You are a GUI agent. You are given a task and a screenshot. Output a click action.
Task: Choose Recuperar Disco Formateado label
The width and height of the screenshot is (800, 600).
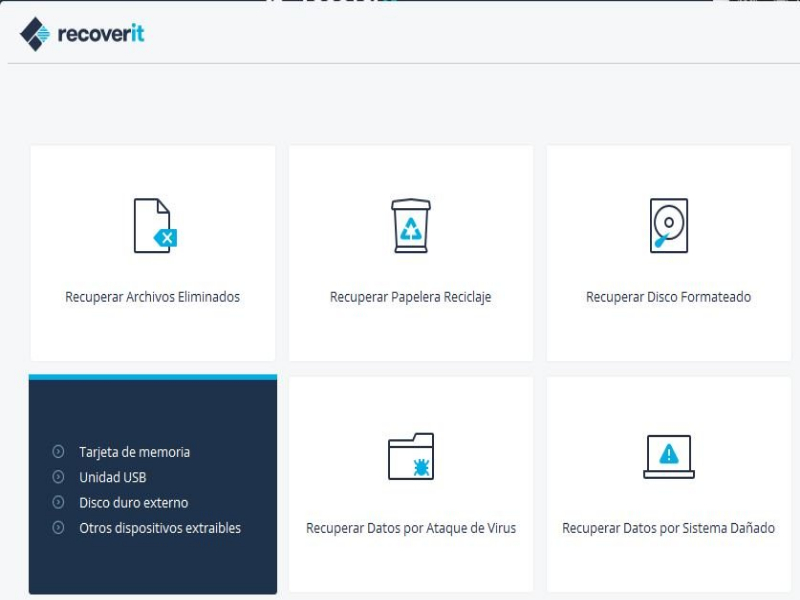point(668,297)
